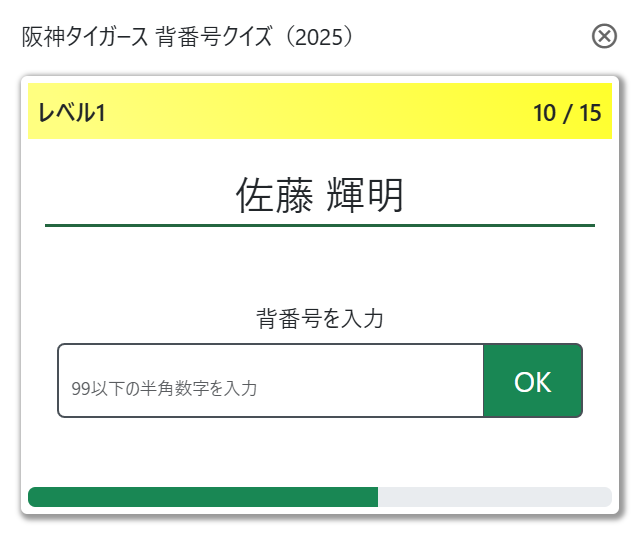Click the given name 輝明 in the question
Screen dimensions: 640x540
365,195
